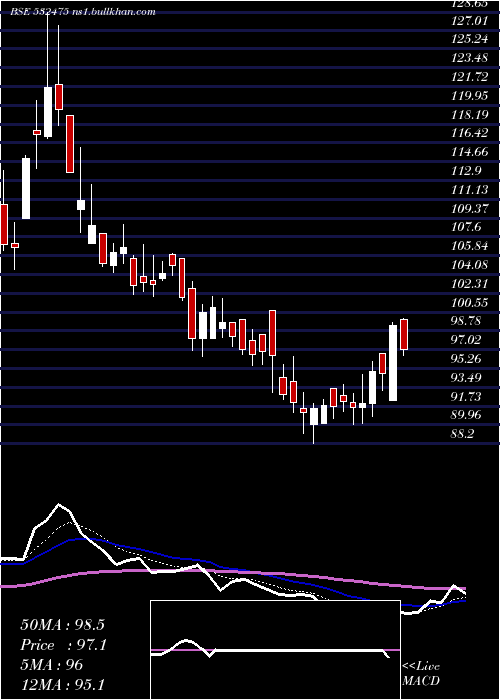Click the 118.19 price axis label
500x700 pixels.
click(469, 115)
